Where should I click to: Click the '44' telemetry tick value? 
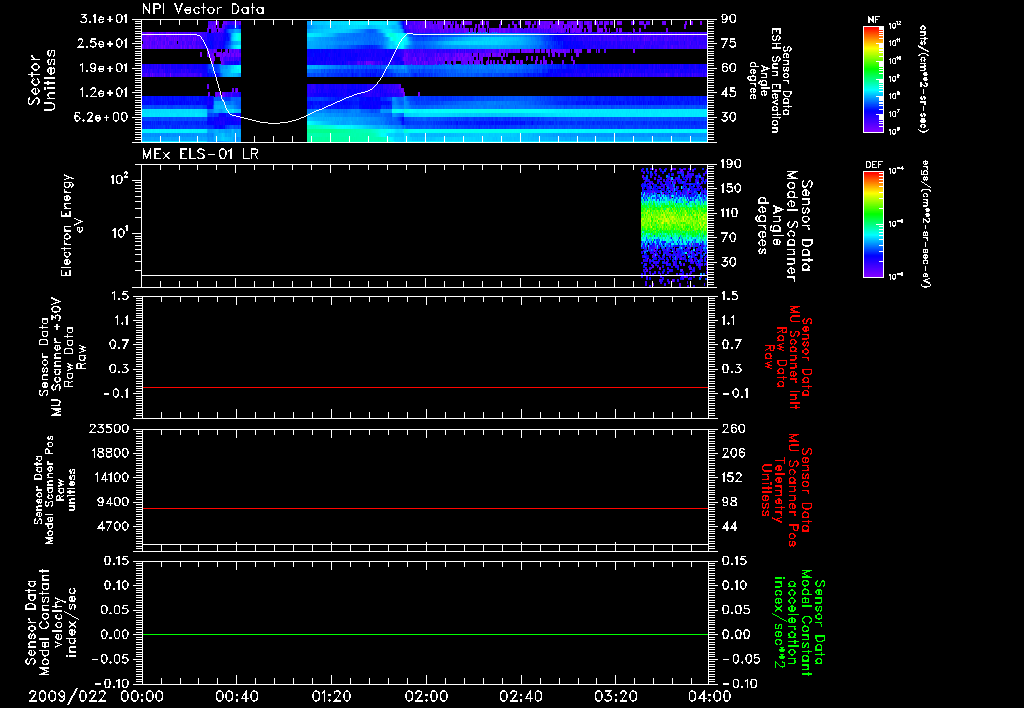(x=728, y=526)
